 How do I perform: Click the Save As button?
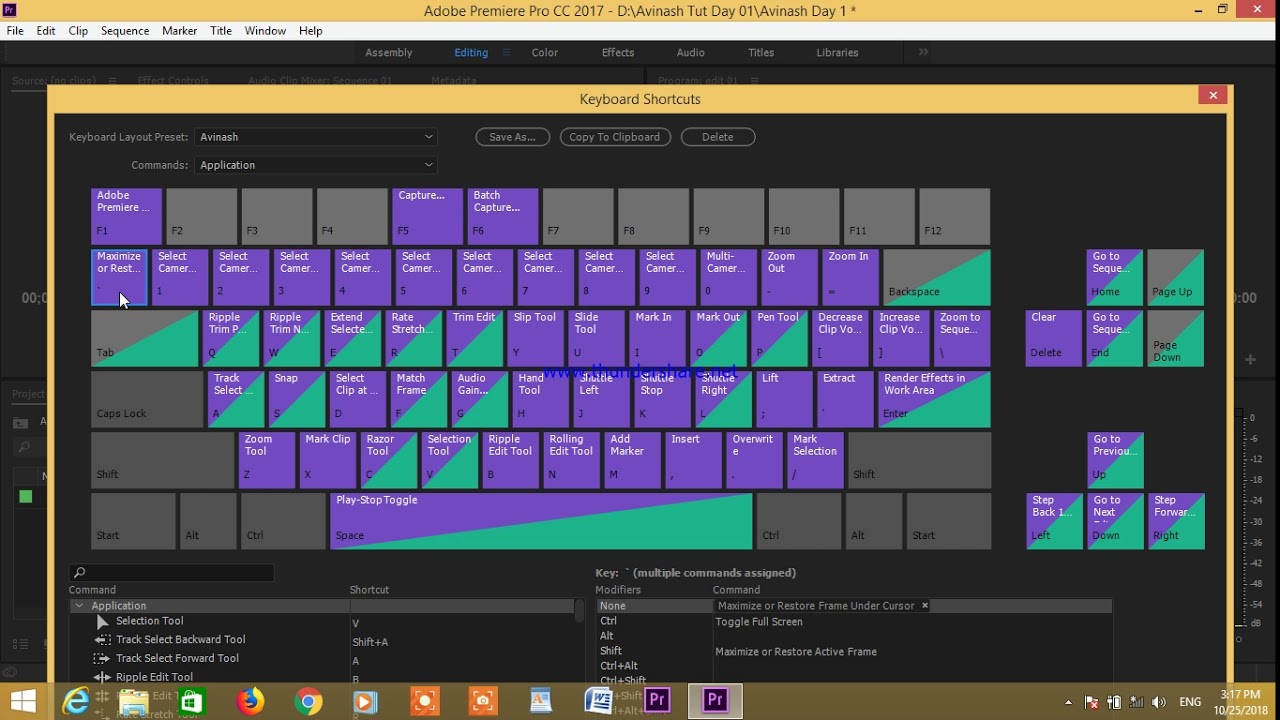pos(513,137)
